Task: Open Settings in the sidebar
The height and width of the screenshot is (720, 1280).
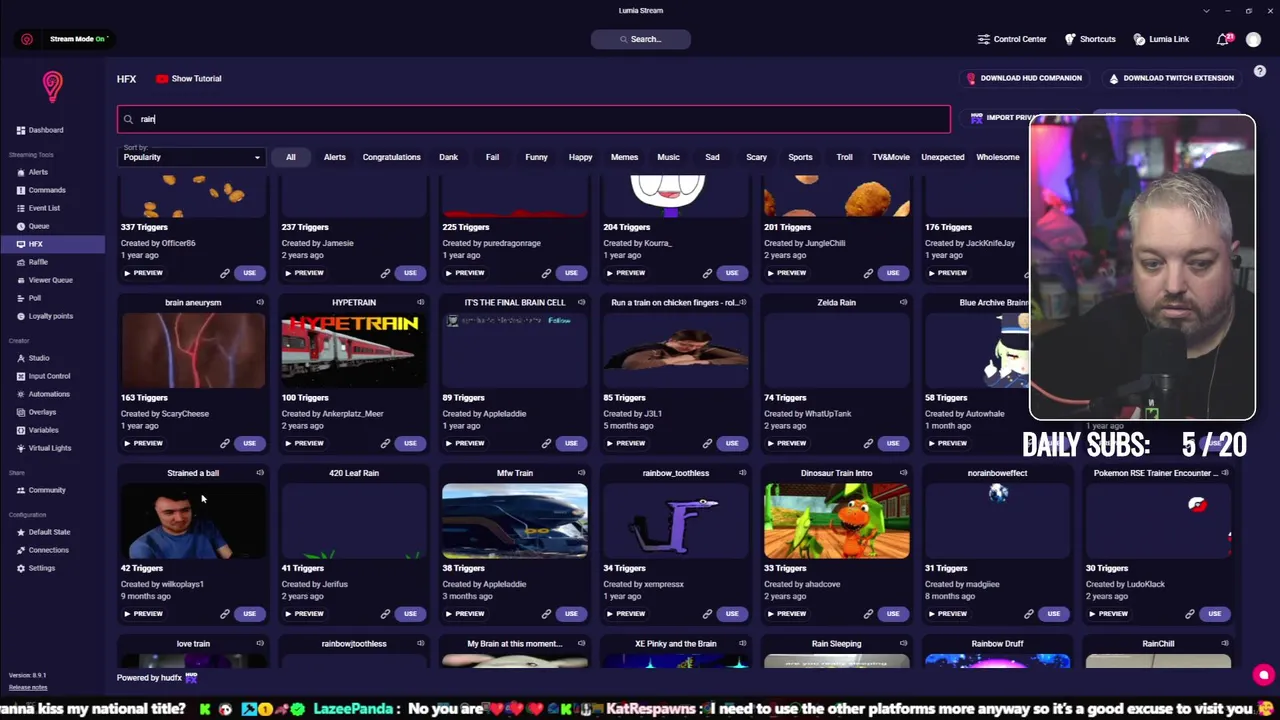Action: [x=36, y=568]
